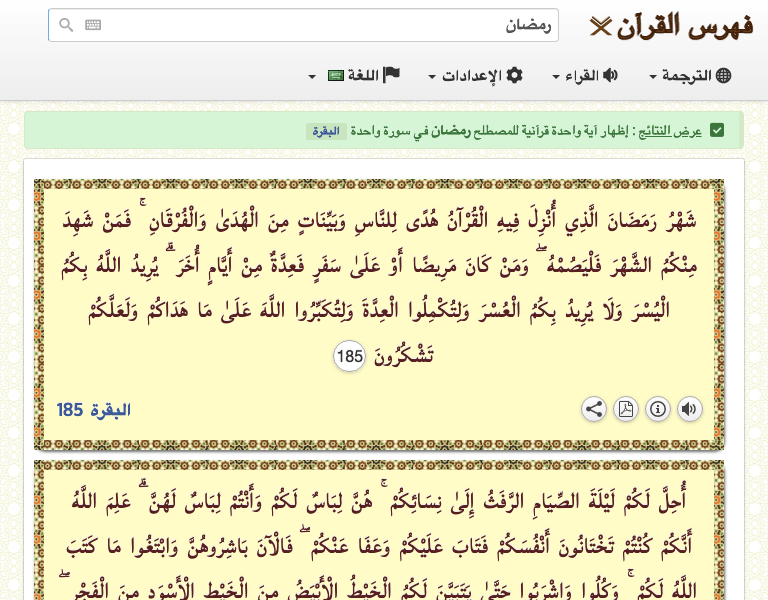Click the circled verse number 185
Screen dimensions: 768x600
pos(349,356)
